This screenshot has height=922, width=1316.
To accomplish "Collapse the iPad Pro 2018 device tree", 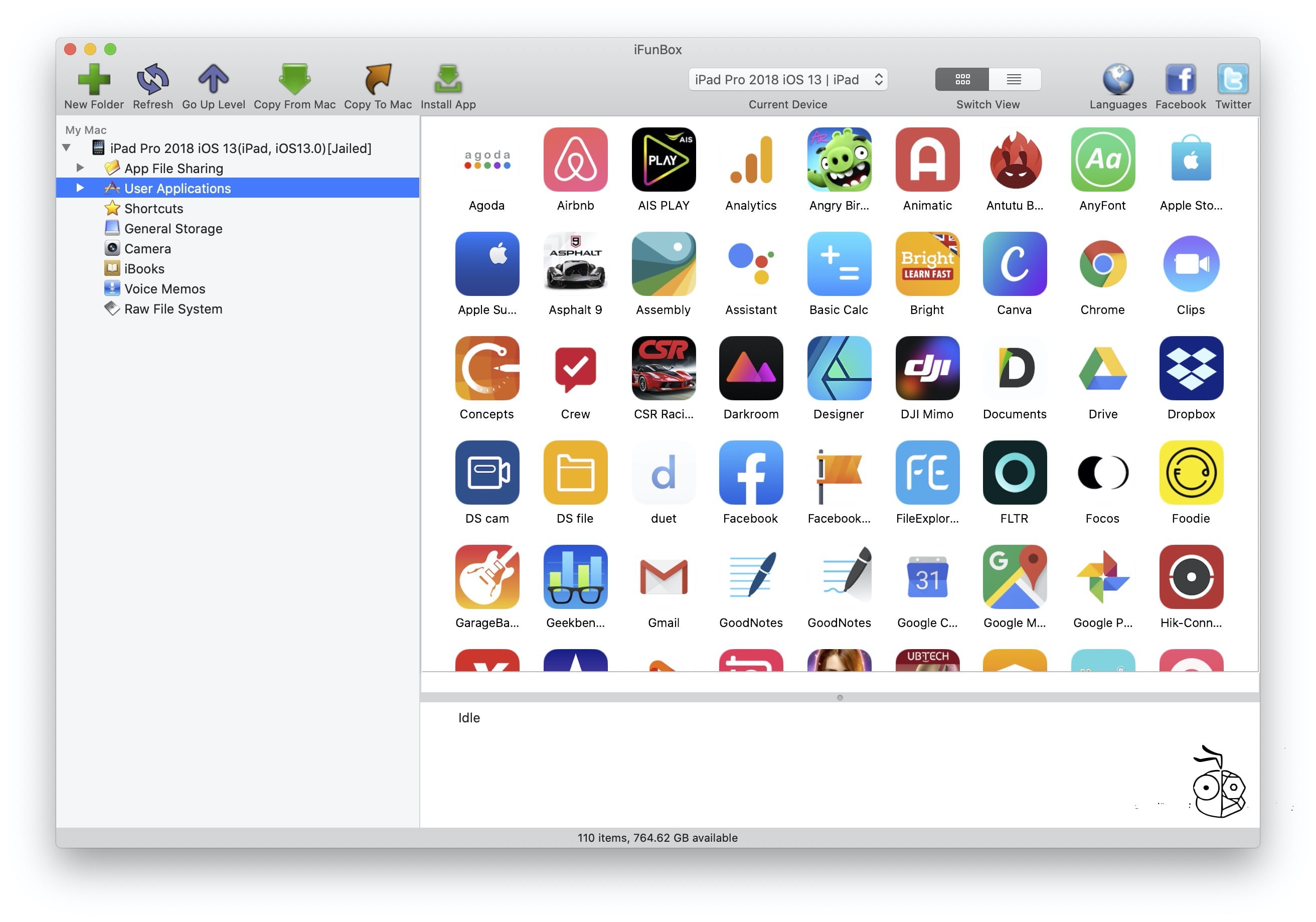I will click(x=67, y=147).
